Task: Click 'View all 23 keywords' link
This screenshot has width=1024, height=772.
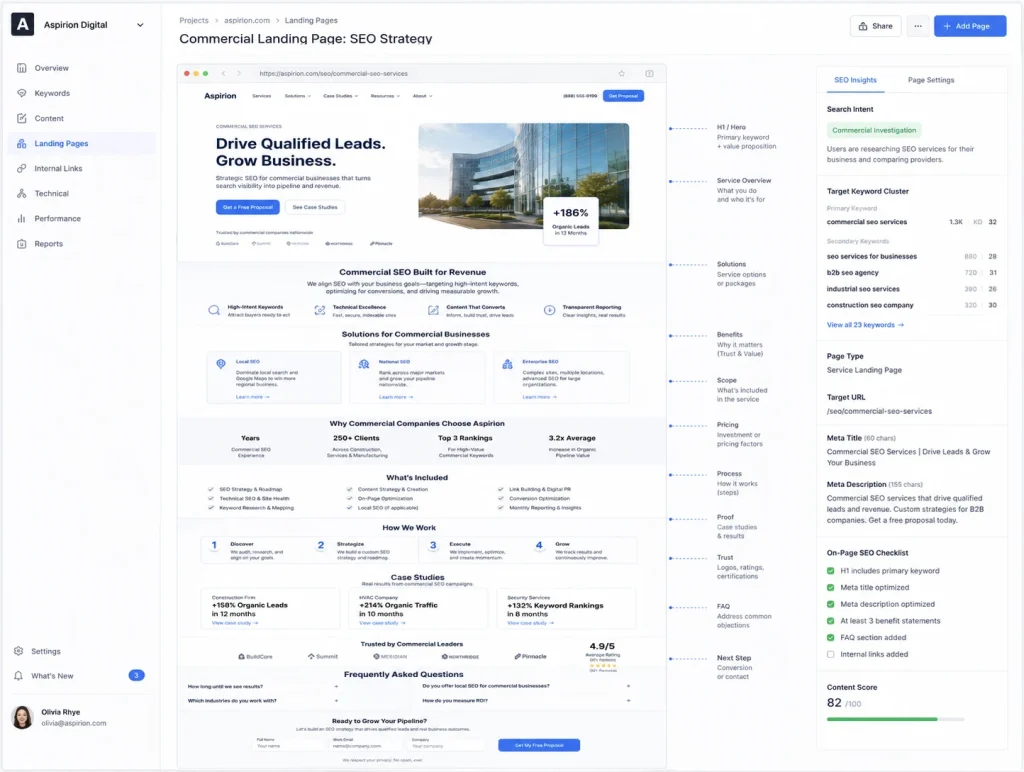Action: tap(865, 325)
